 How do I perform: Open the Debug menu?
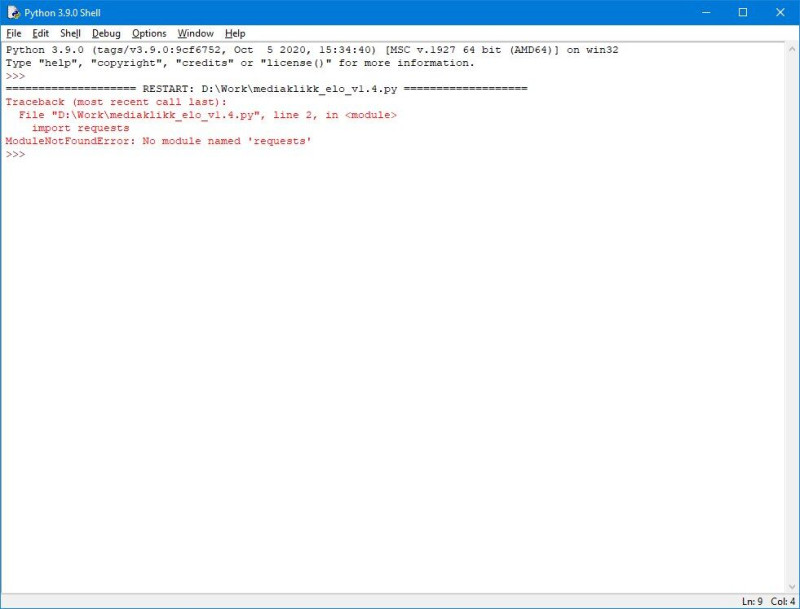tap(106, 34)
